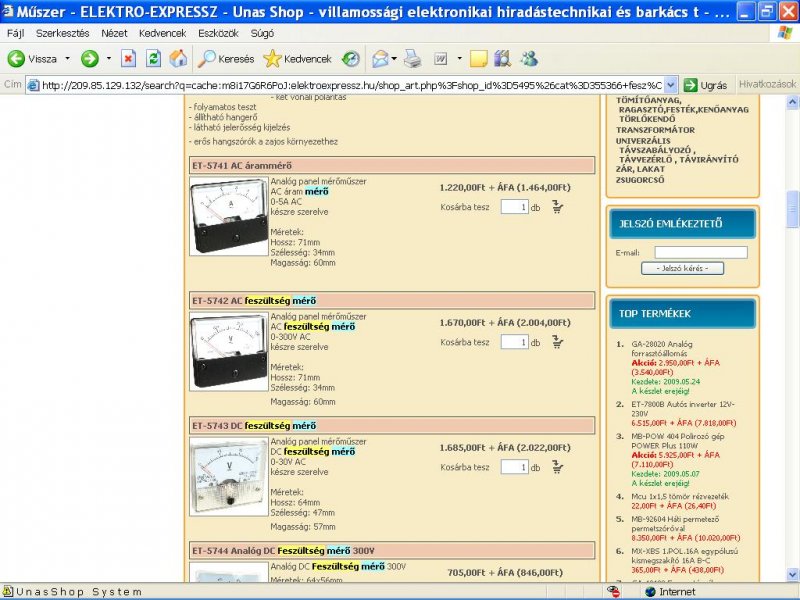Click the Vissza back arrow icon
This screenshot has height=600, width=800.
[16, 59]
